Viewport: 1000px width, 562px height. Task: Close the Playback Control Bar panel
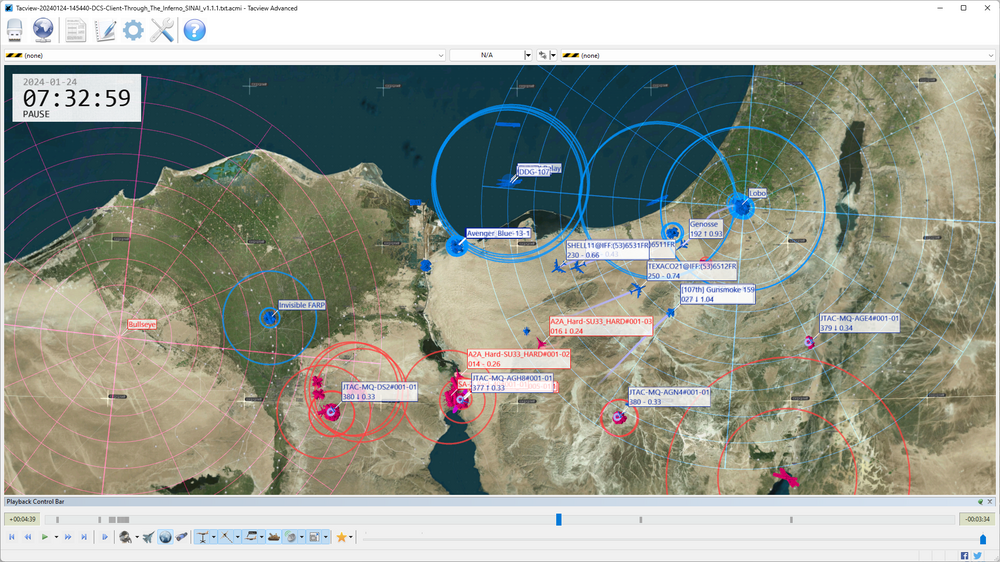click(x=990, y=501)
